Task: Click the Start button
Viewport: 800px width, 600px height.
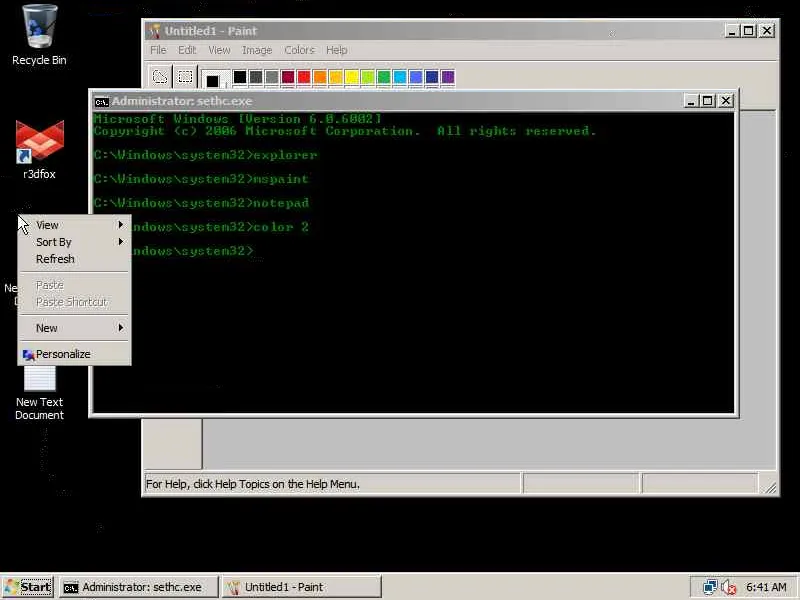Action: [x=28, y=587]
